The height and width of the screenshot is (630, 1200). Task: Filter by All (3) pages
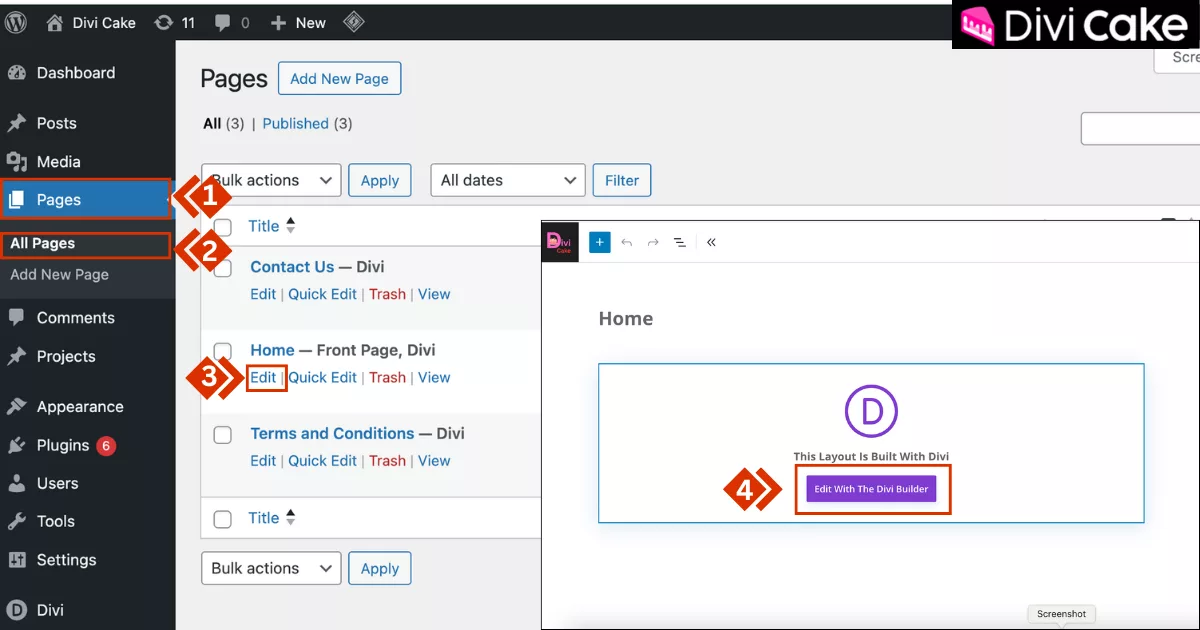[222, 124]
